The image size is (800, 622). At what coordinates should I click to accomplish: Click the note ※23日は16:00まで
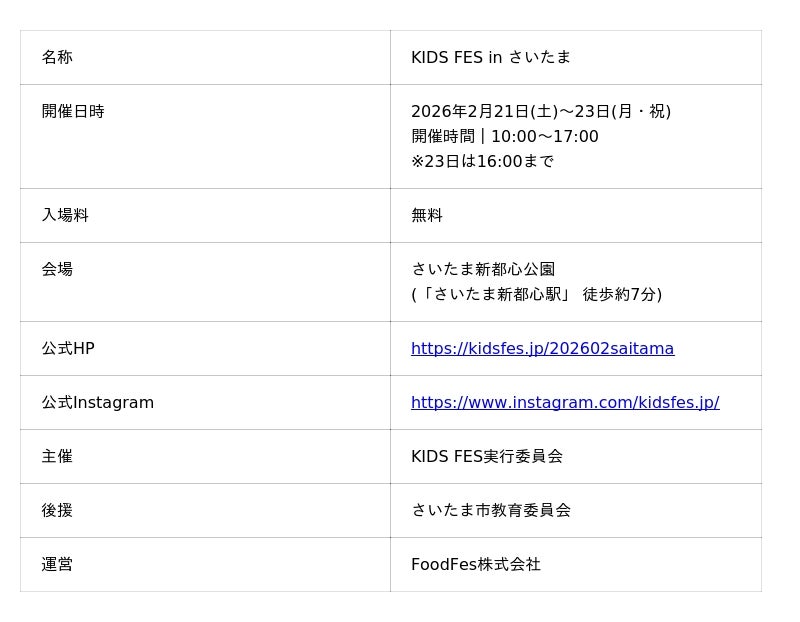[x=482, y=162]
